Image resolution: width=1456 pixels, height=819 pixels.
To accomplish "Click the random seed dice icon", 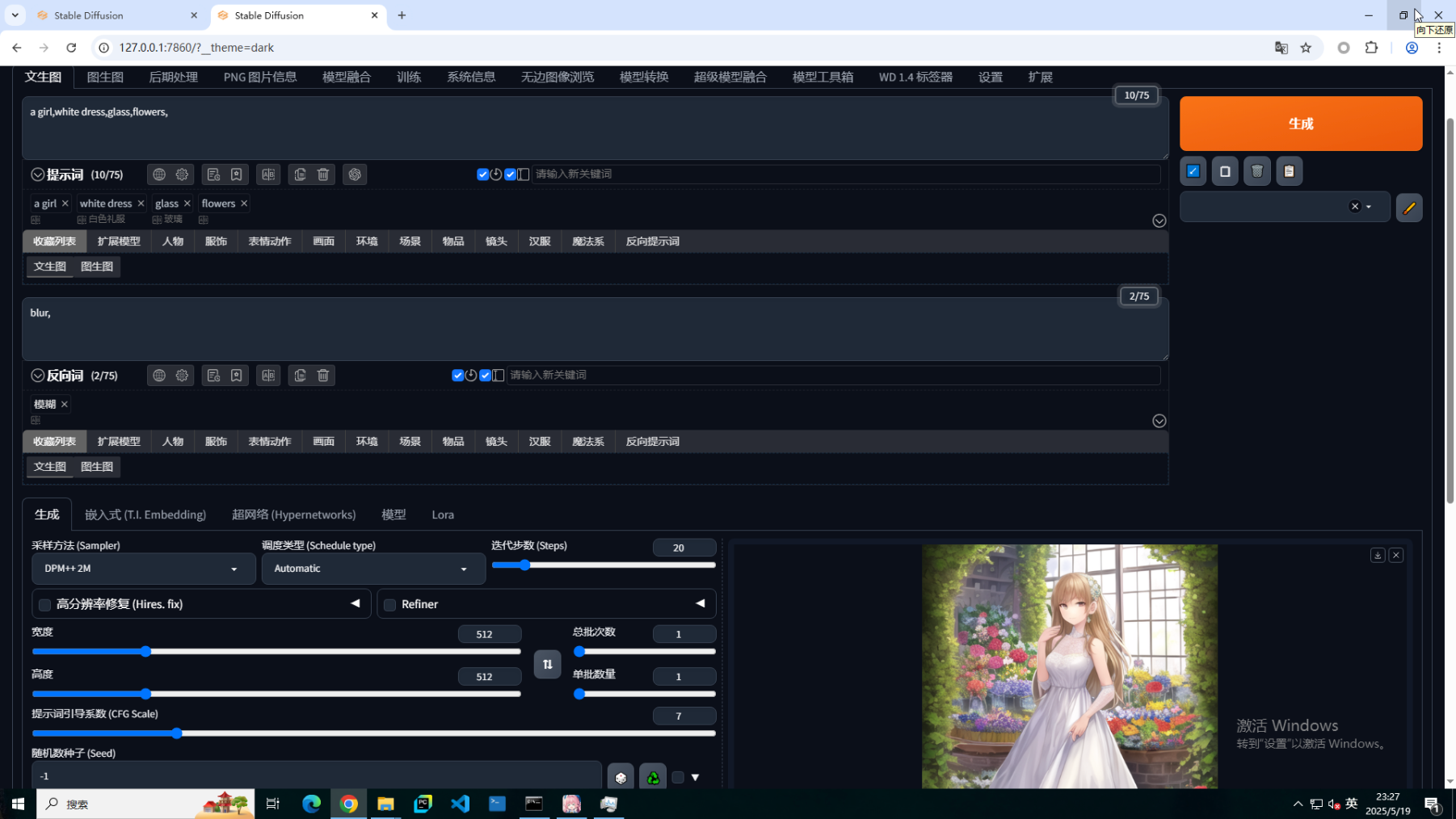I will pos(621,776).
